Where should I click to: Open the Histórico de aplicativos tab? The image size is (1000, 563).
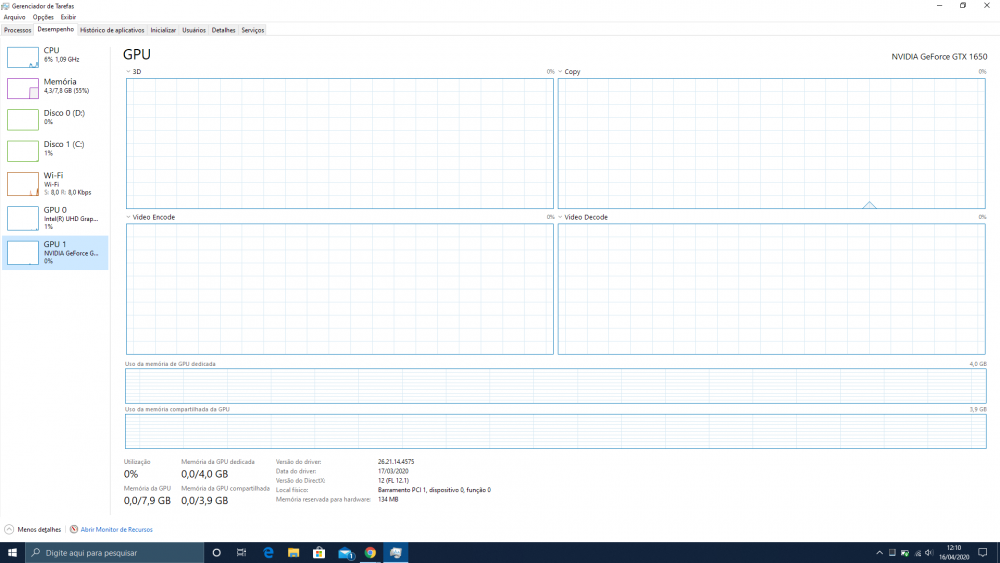click(x=112, y=30)
